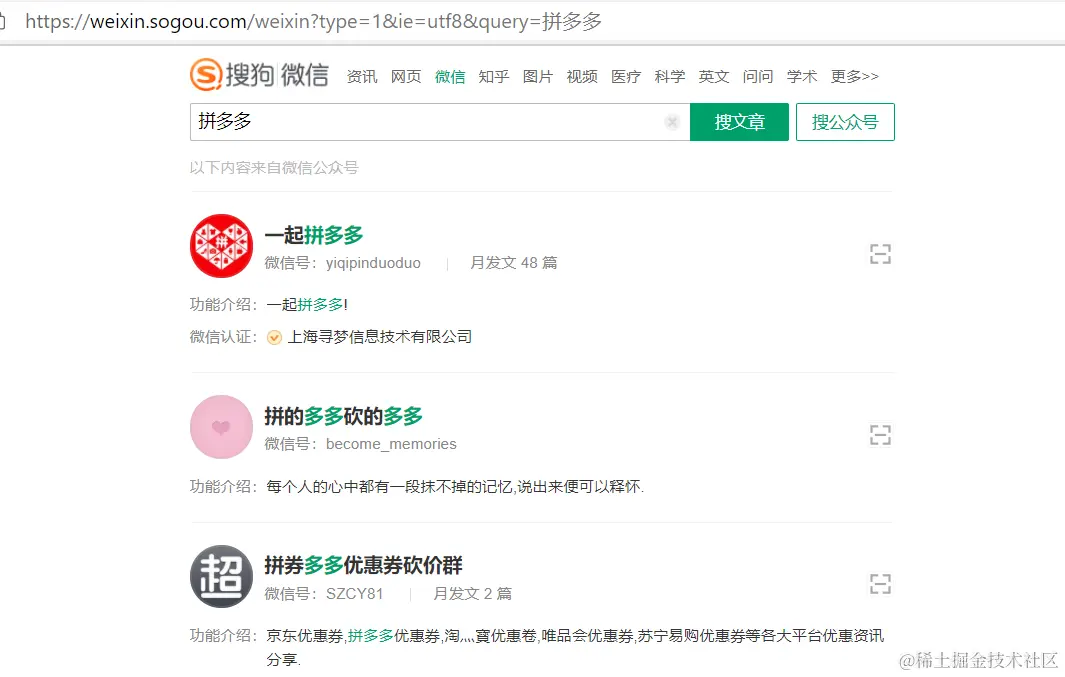Click the Sogou WeChat logo
1065x677 pixels.
pos(259,74)
